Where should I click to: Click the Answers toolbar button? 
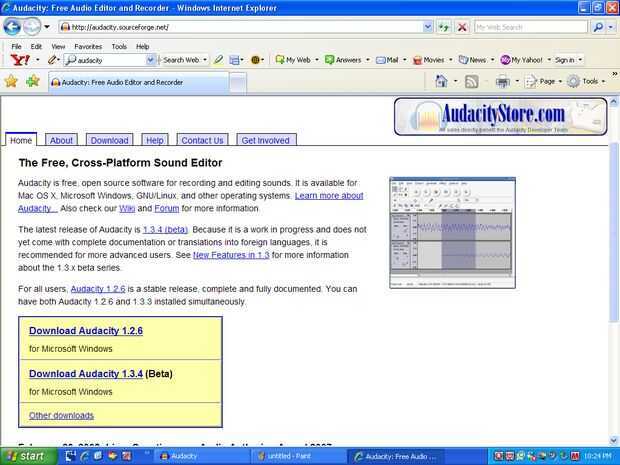pyautogui.click(x=343, y=60)
